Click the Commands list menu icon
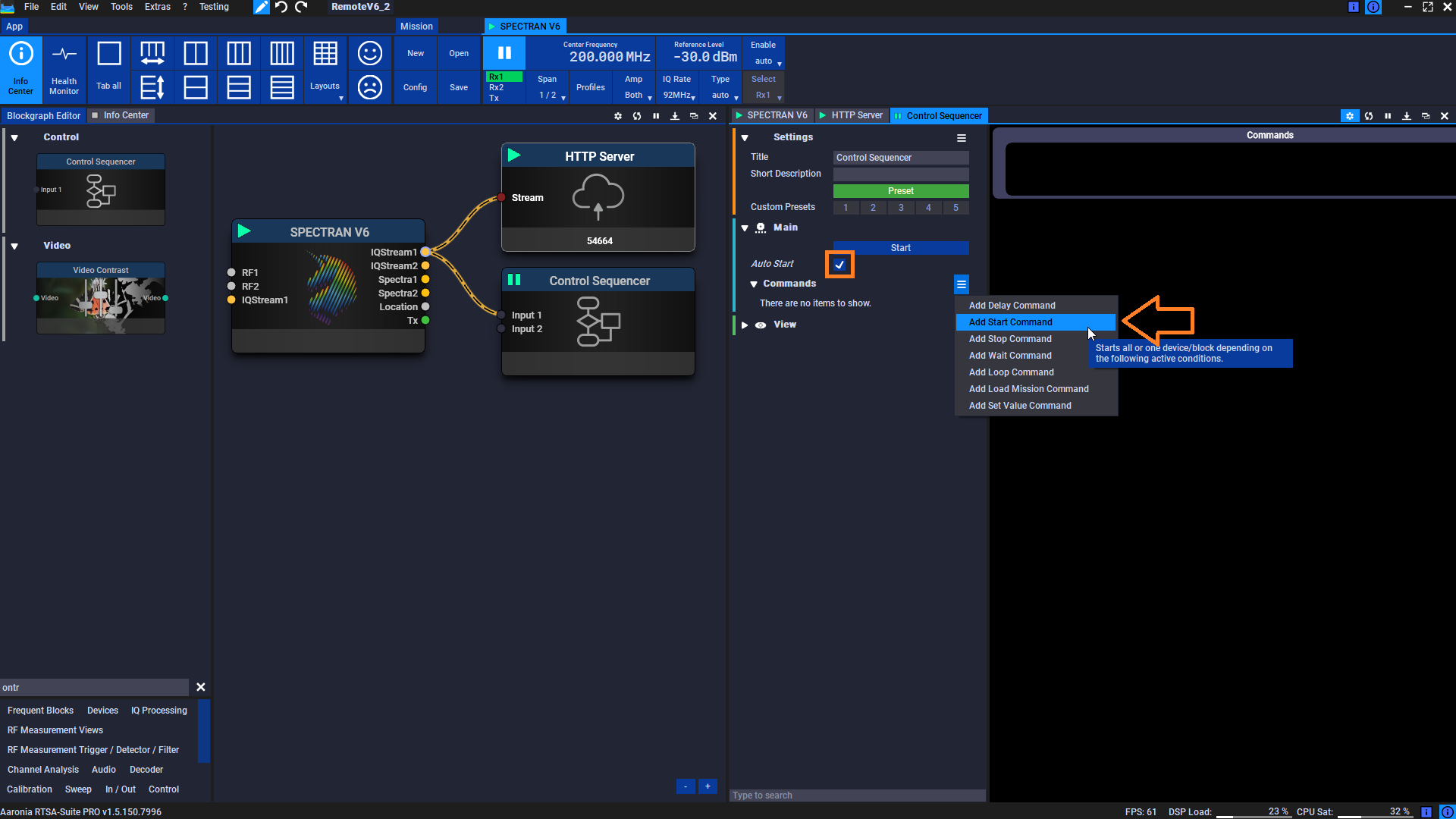1456x819 pixels. 962,284
